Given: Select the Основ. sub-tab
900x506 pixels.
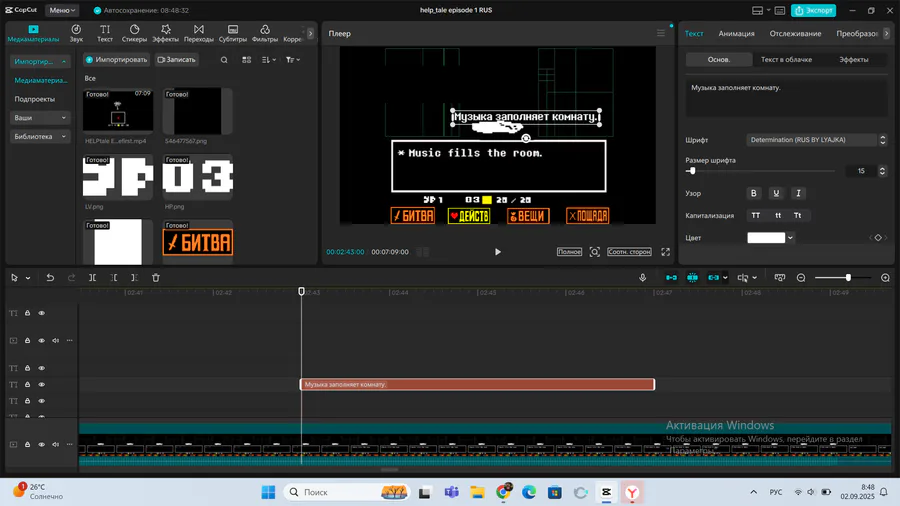Looking at the screenshot, I should point(719,60).
